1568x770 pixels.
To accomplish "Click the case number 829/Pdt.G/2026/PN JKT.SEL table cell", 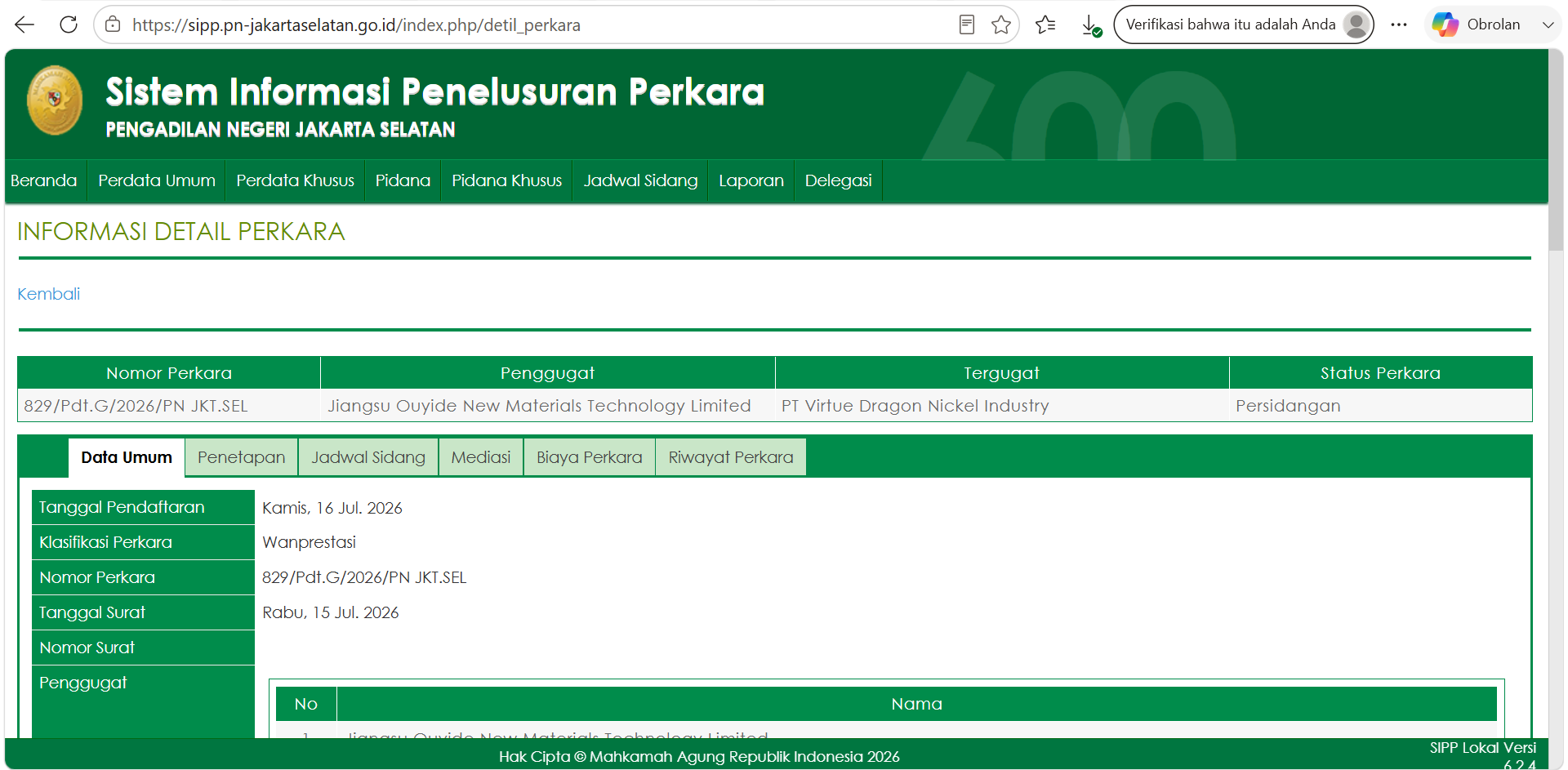I will point(169,406).
